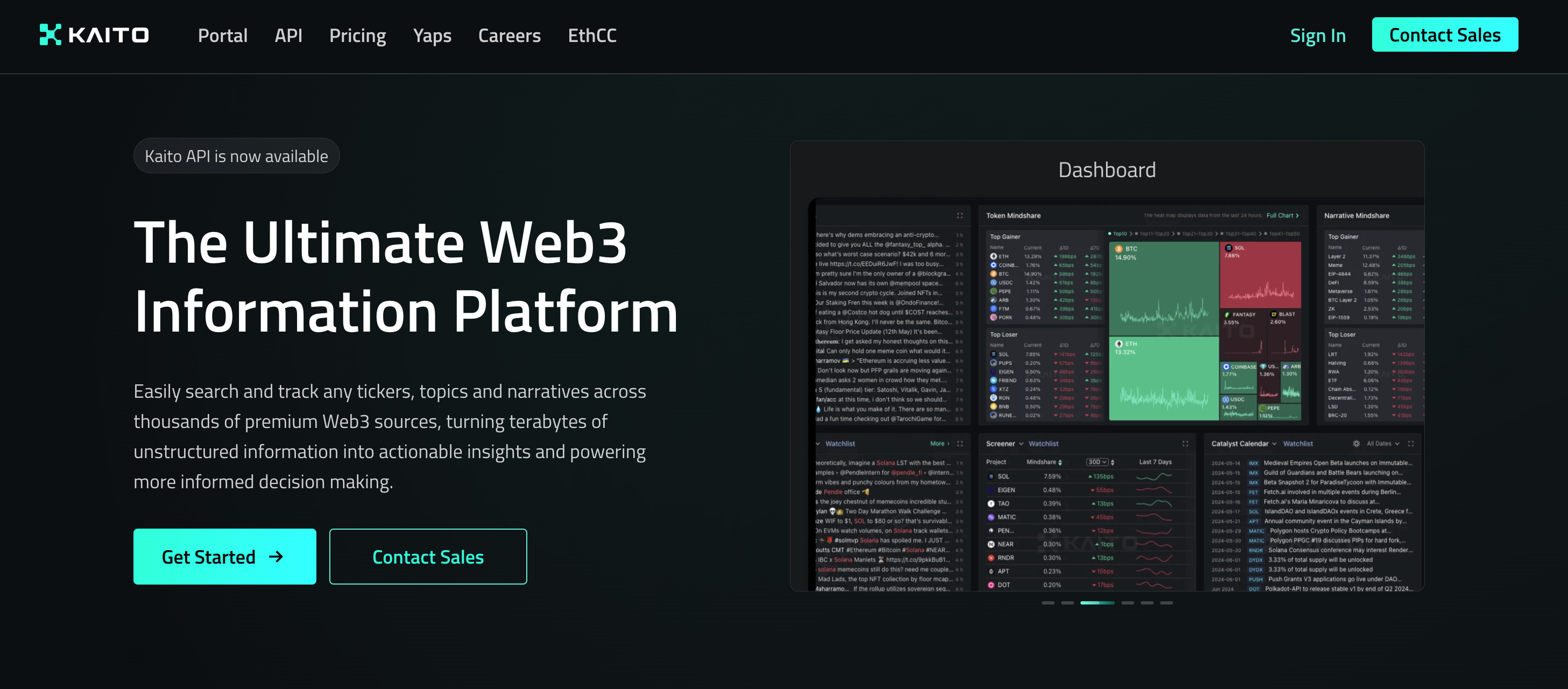Click 'Polygon hosts Crypto Policy Bootcamps' event
The width and height of the screenshot is (1568, 689).
pos(1330,531)
